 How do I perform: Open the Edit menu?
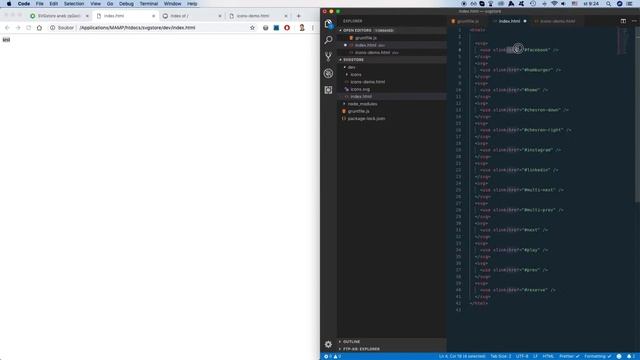point(53,4)
